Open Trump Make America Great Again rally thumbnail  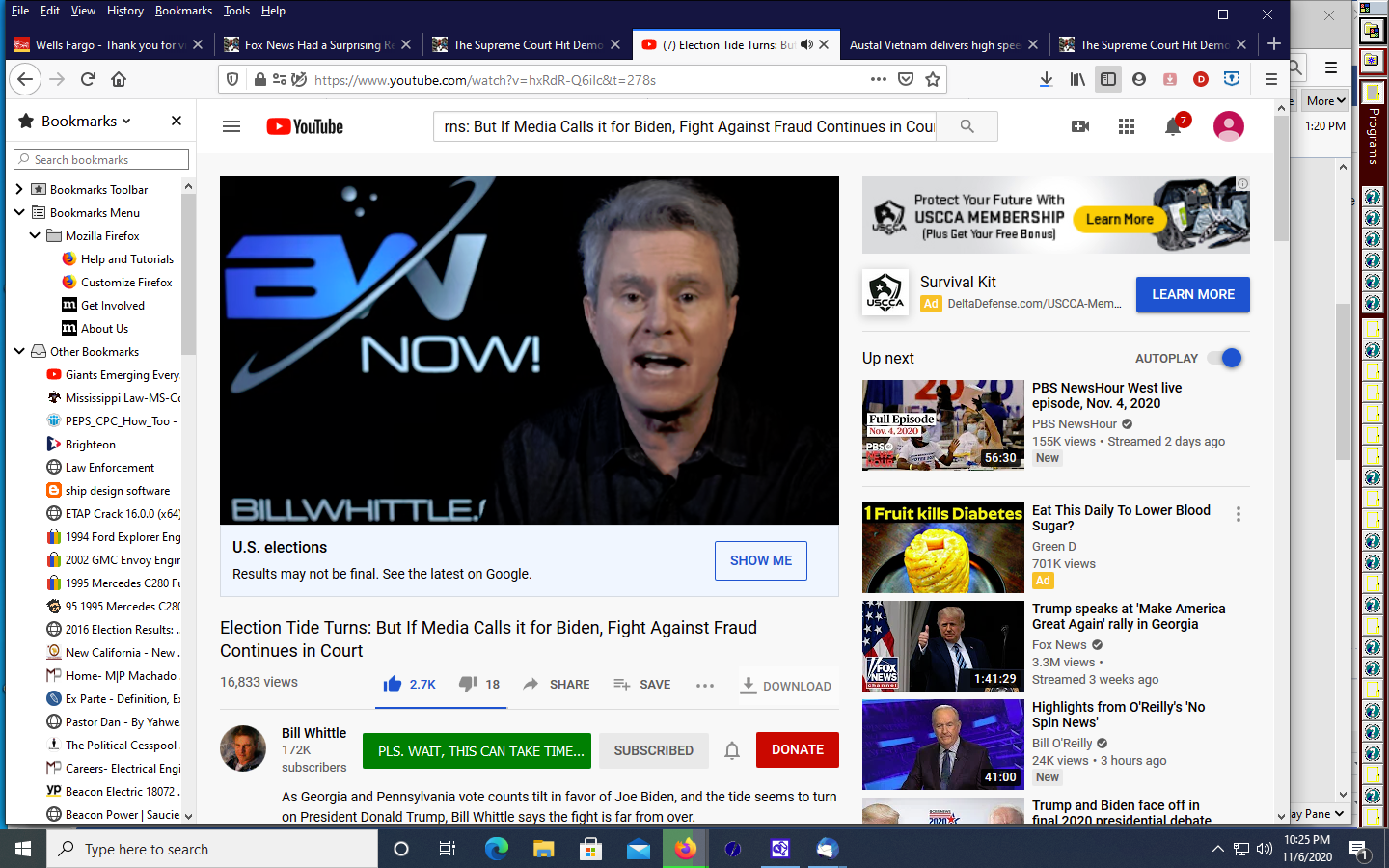(943, 646)
